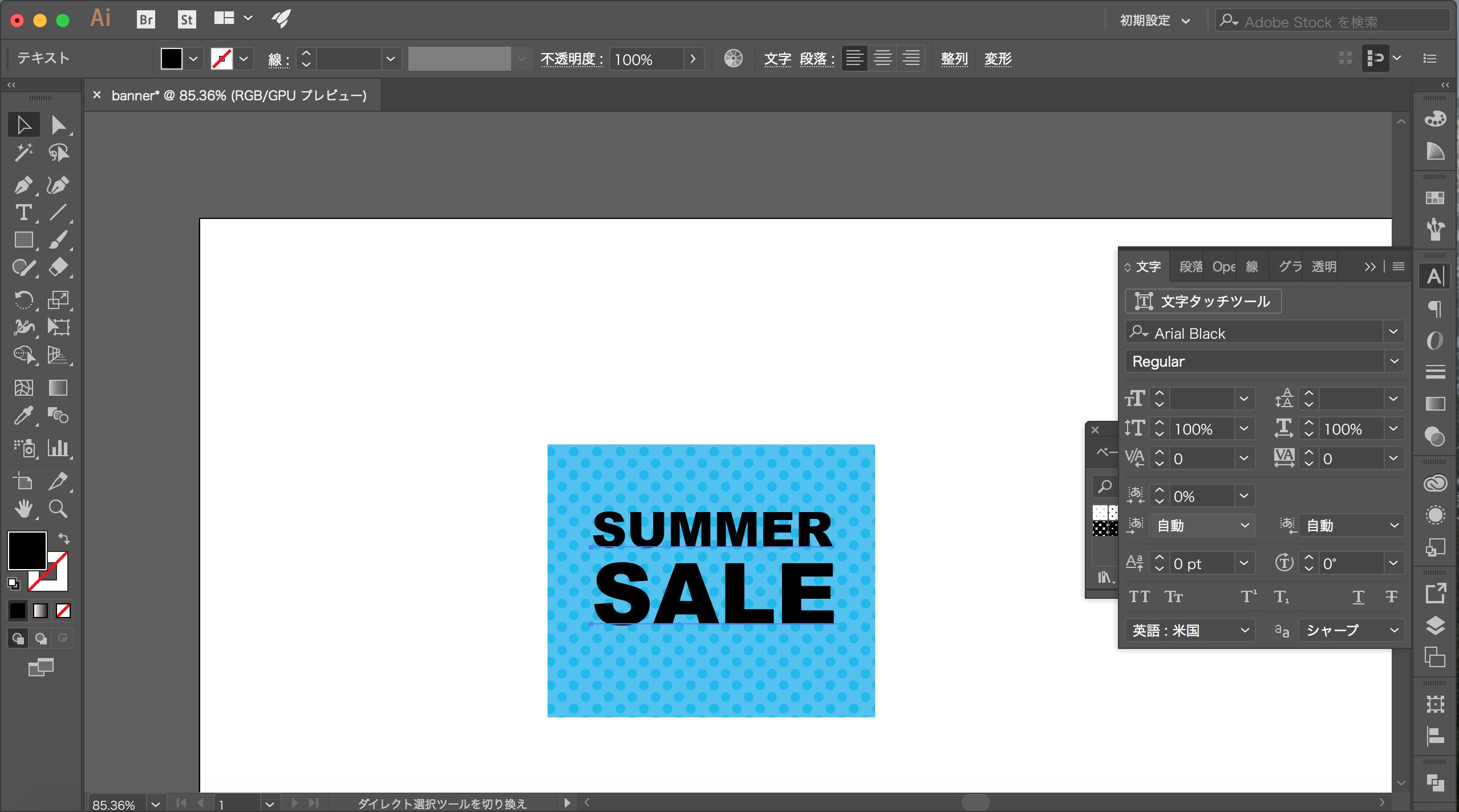Image resolution: width=1459 pixels, height=812 pixels.
Task: Click the 文字タッチツール button
Action: coord(1203,301)
